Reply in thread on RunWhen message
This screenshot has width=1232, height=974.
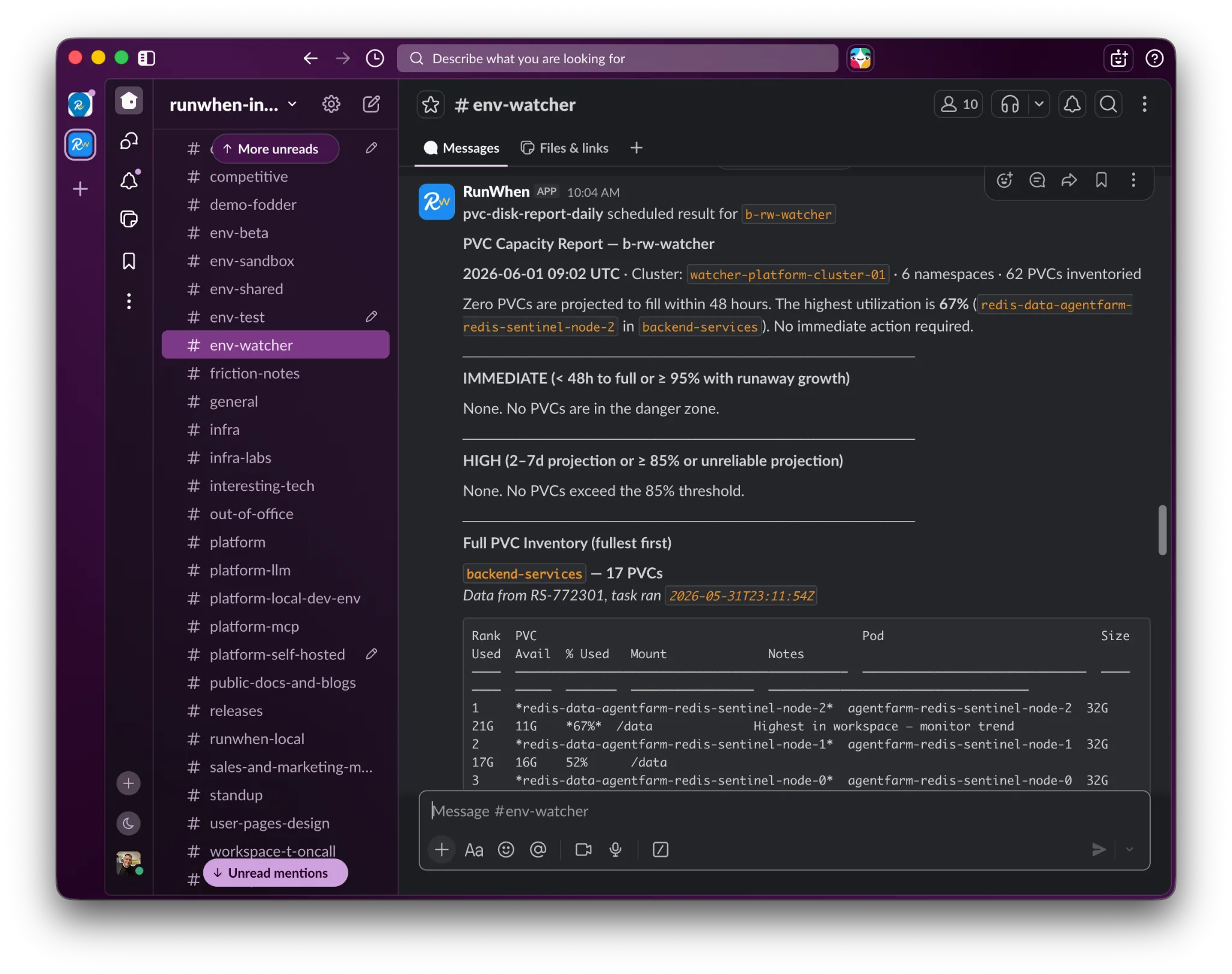point(1037,180)
